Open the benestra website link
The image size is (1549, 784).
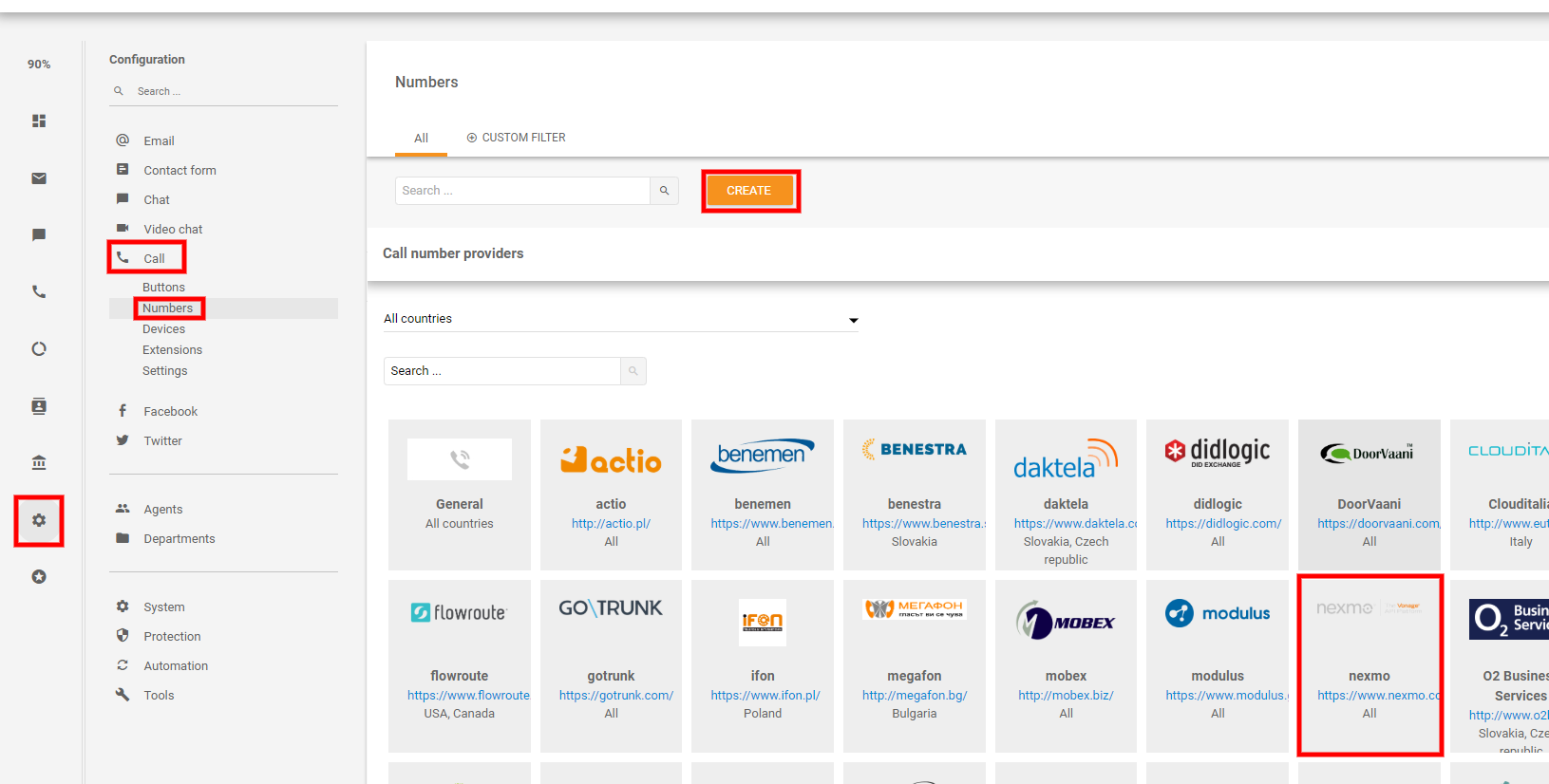(924, 523)
